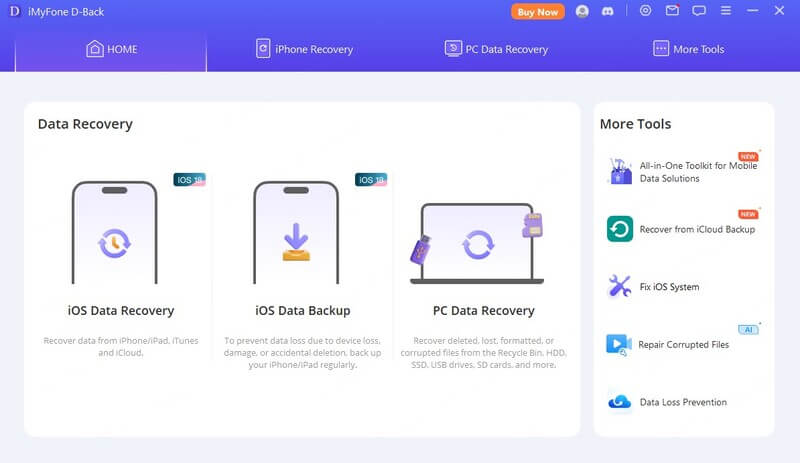
Task: Switch to the iPhone Recovery tab
Action: (304, 50)
